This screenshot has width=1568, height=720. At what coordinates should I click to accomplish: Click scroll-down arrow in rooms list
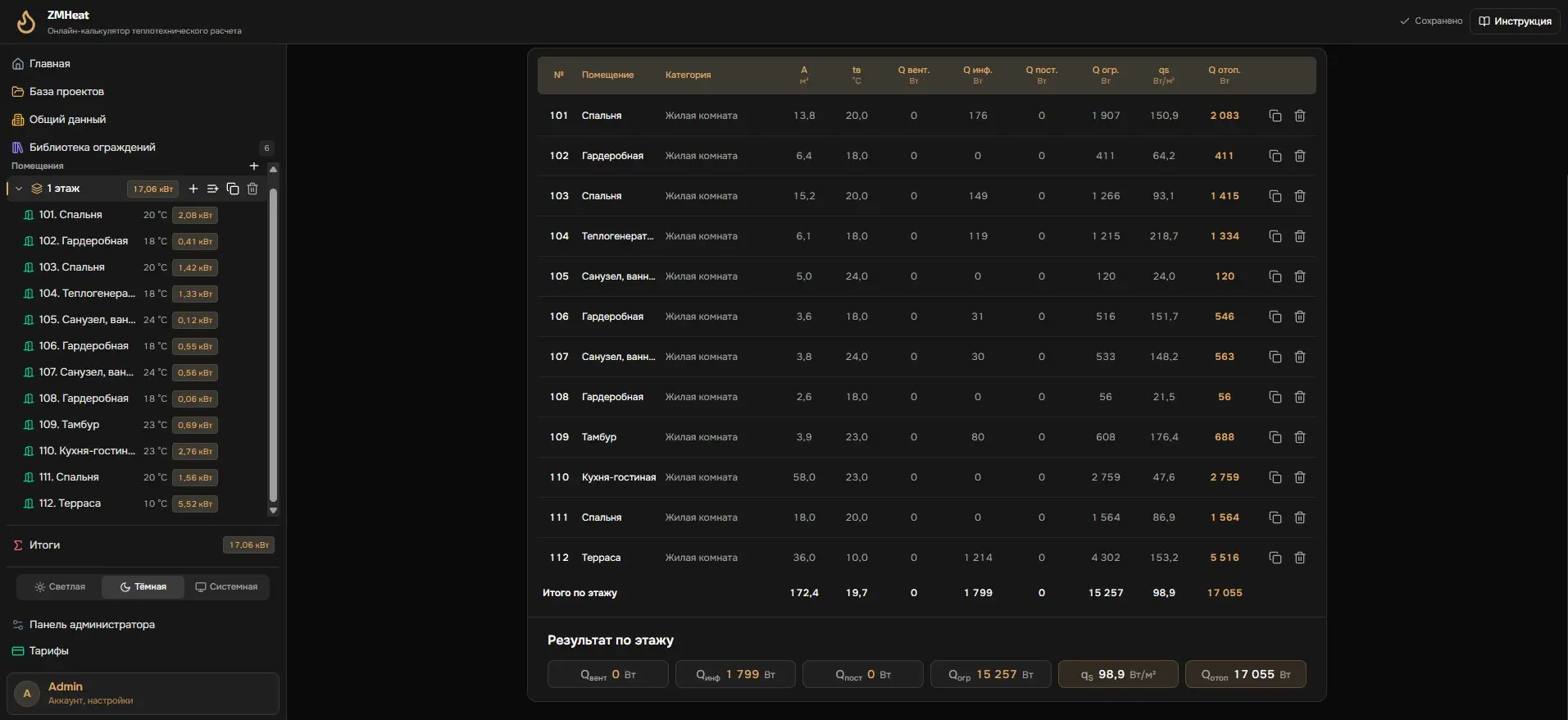point(274,510)
